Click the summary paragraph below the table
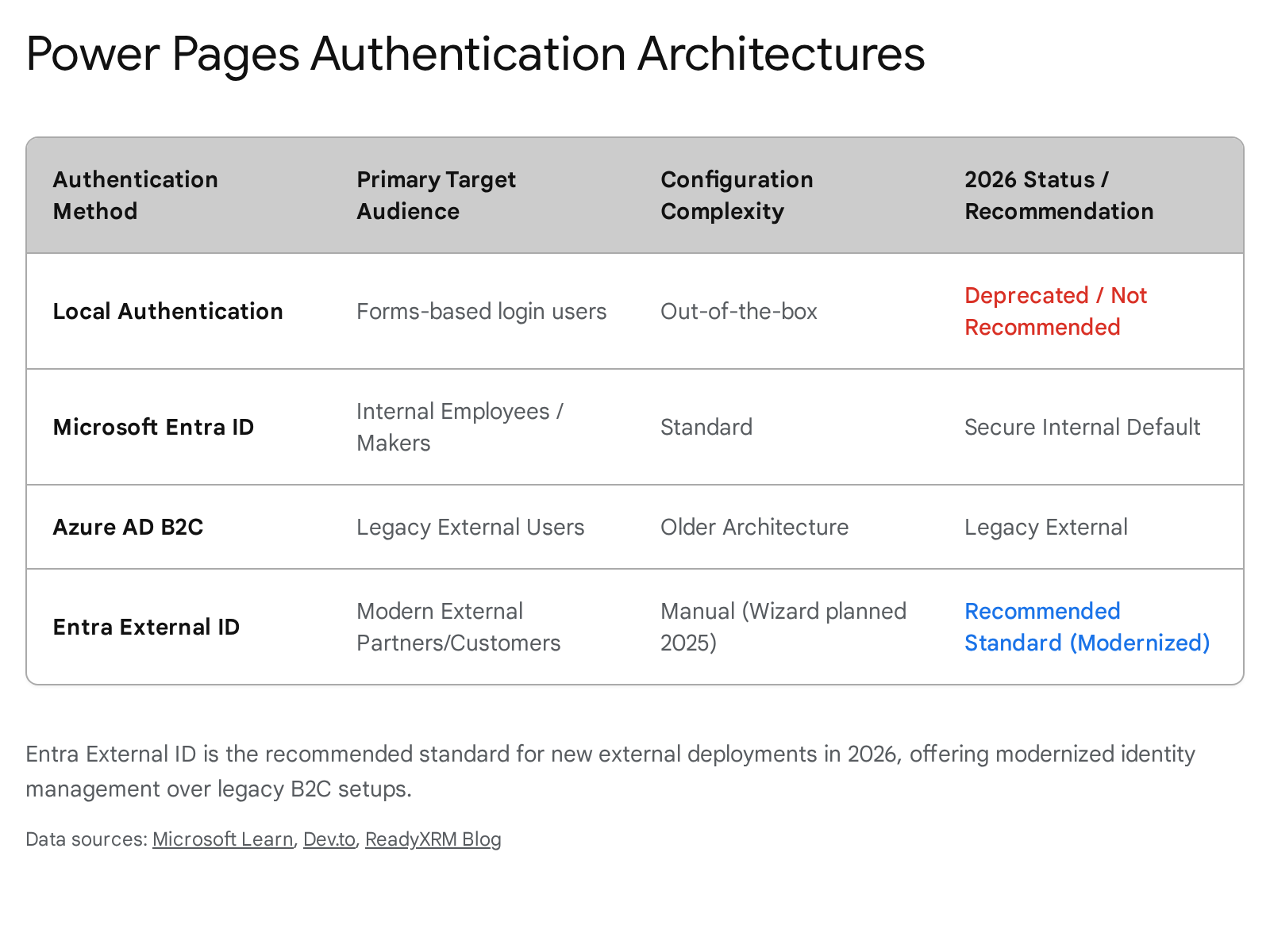 [610, 771]
